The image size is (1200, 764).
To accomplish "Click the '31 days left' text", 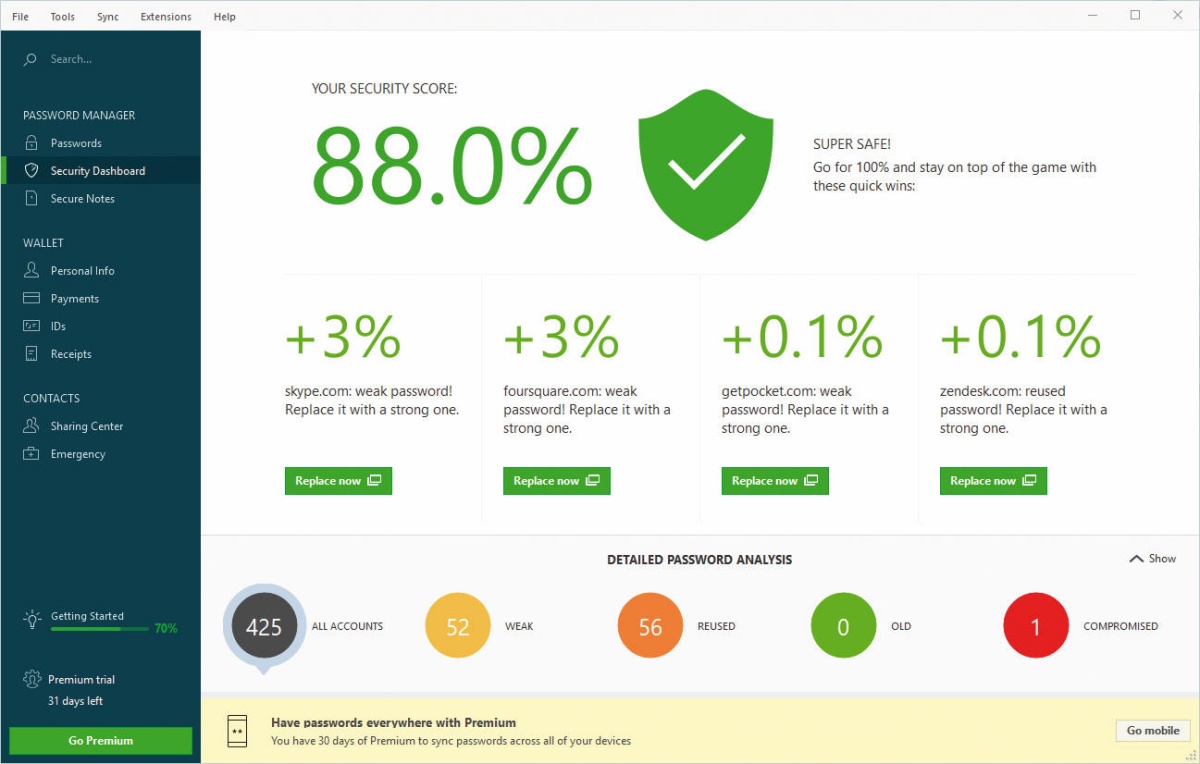I will (75, 701).
